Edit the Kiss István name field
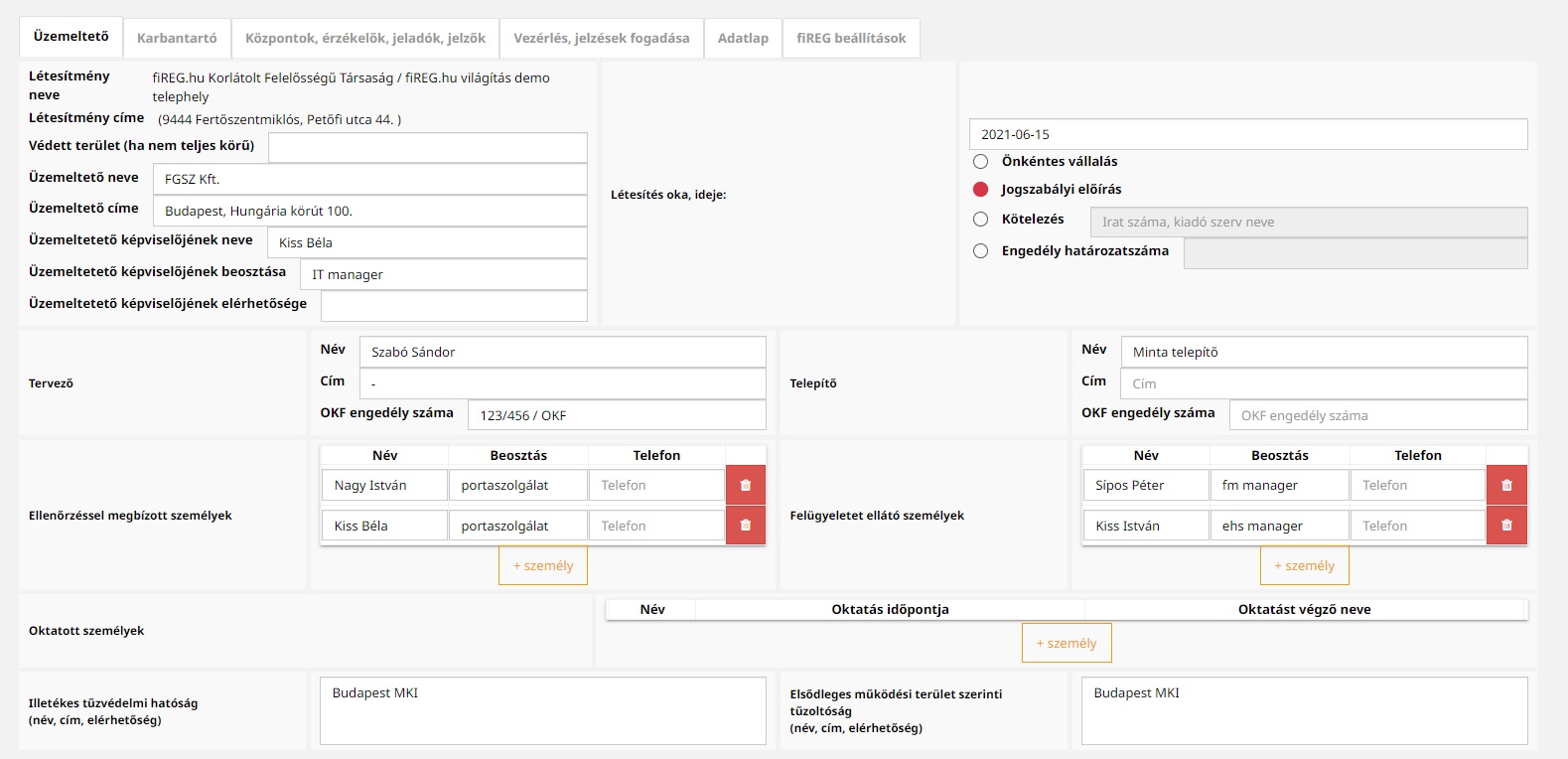 (x=1146, y=527)
